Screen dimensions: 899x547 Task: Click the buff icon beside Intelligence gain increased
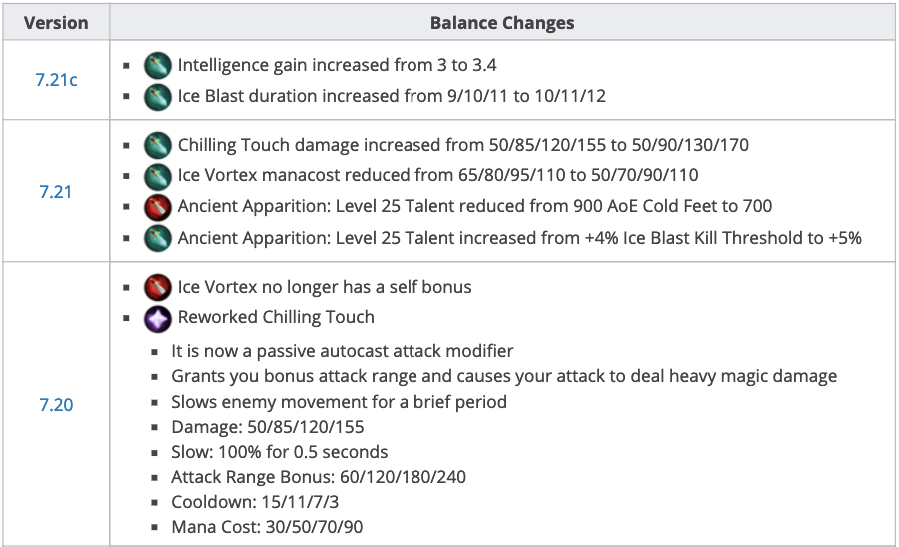pyautogui.click(x=158, y=66)
